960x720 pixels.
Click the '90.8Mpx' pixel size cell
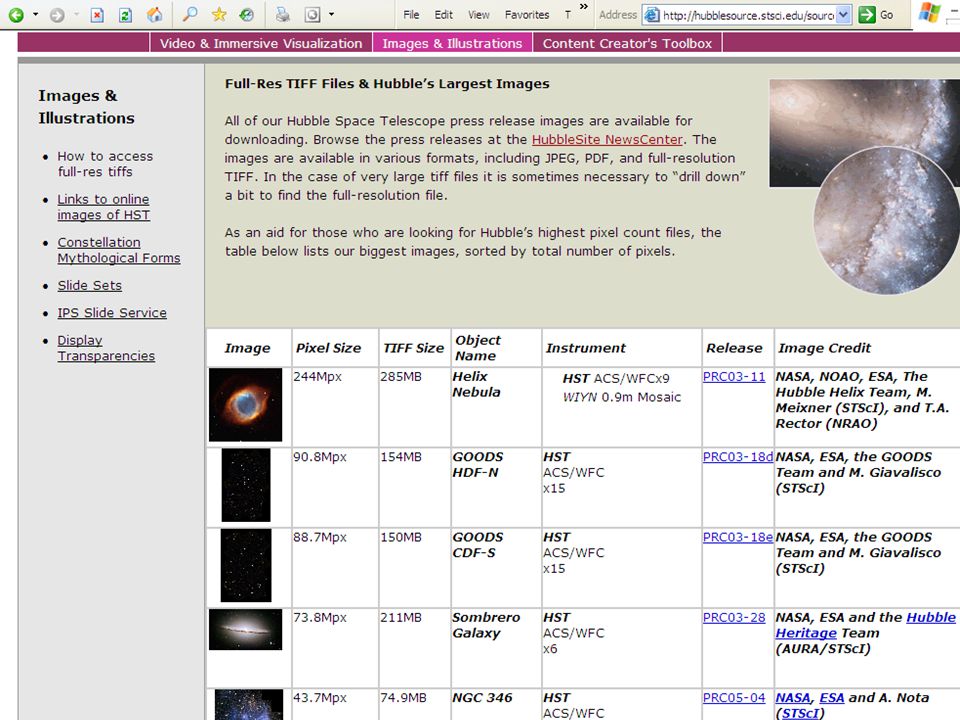(x=320, y=457)
